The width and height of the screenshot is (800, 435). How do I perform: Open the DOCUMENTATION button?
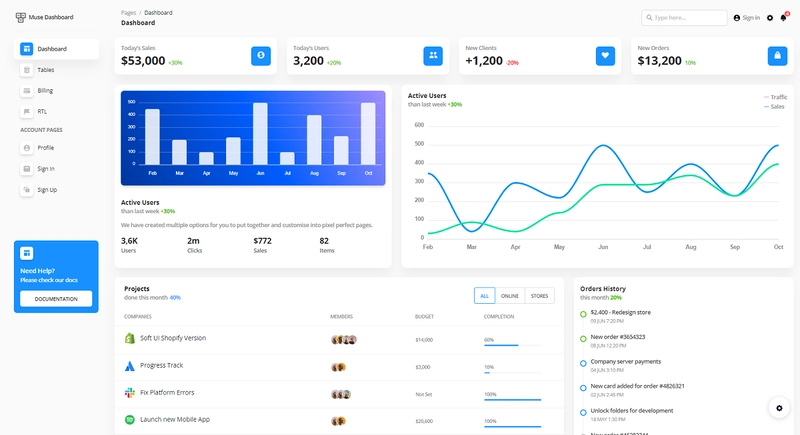[x=56, y=299]
